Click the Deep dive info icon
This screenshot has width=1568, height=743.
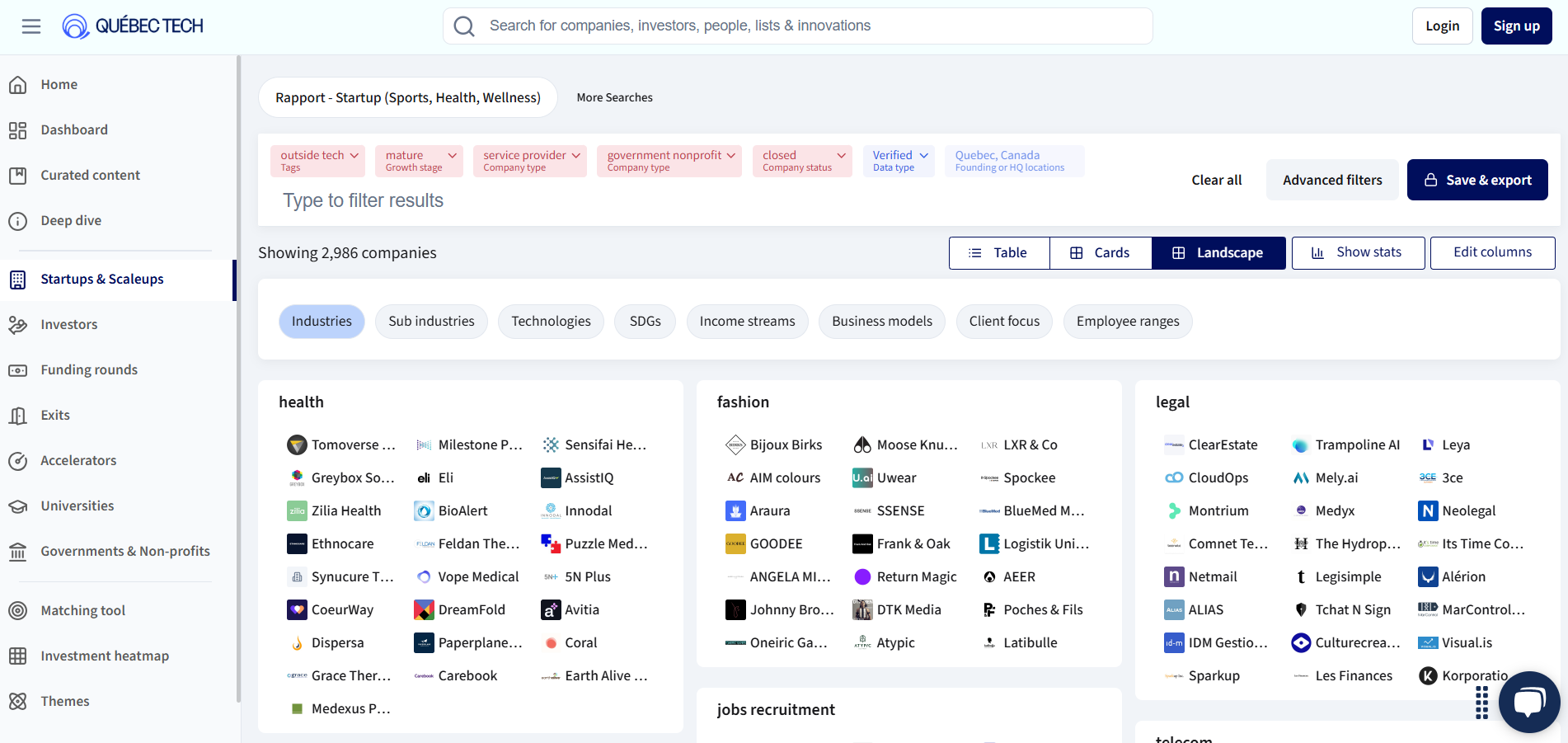(x=18, y=220)
